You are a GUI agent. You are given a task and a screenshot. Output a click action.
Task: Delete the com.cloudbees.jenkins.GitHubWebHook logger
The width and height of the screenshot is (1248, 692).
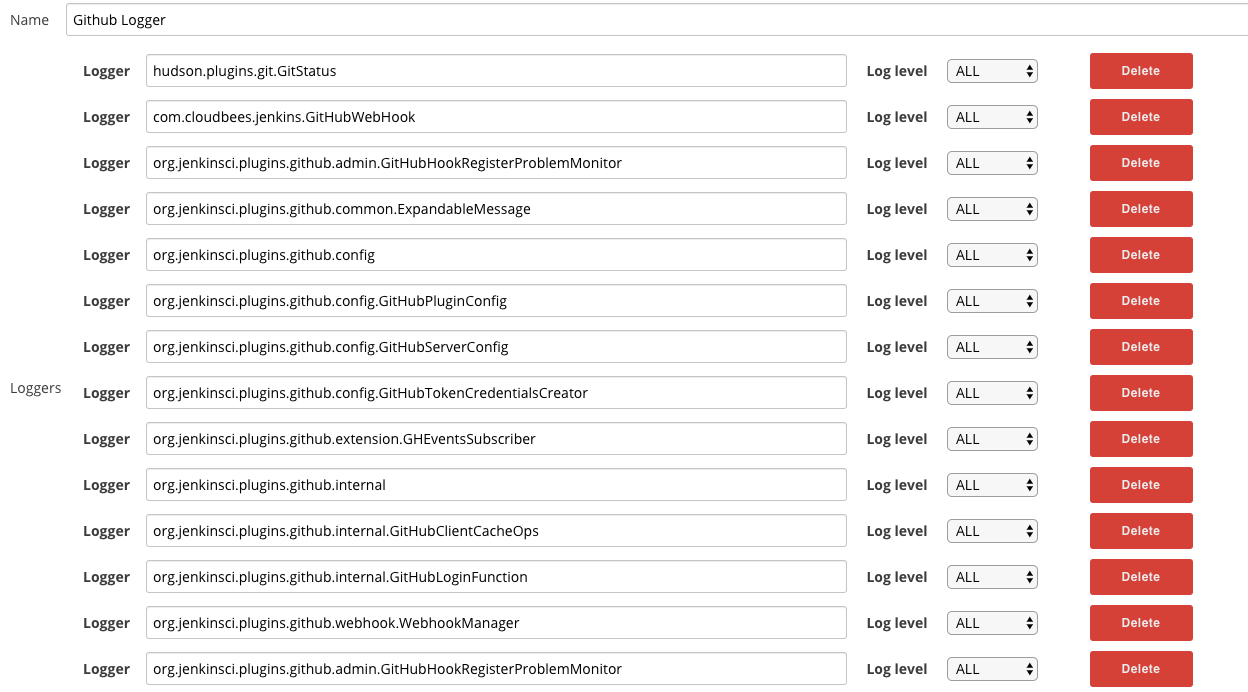[x=1140, y=116]
